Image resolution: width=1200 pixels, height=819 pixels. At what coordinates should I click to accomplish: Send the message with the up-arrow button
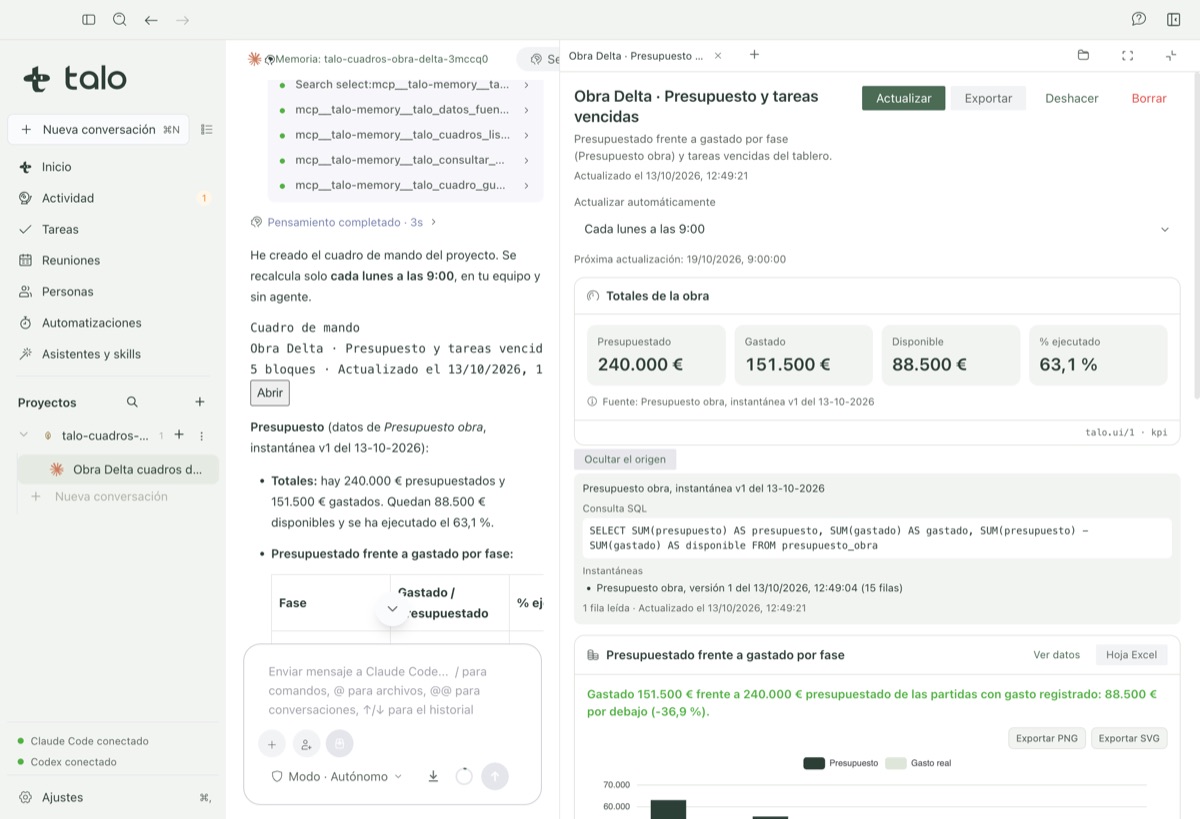point(495,776)
